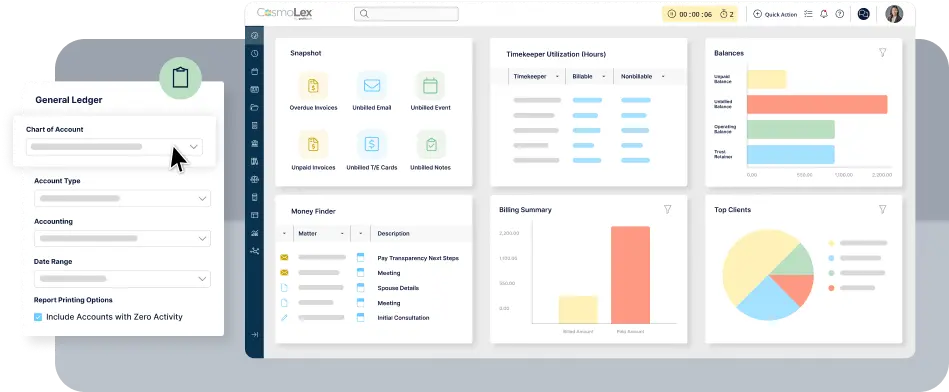Click the notification bell icon
949x392 pixels.
coord(824,14)
